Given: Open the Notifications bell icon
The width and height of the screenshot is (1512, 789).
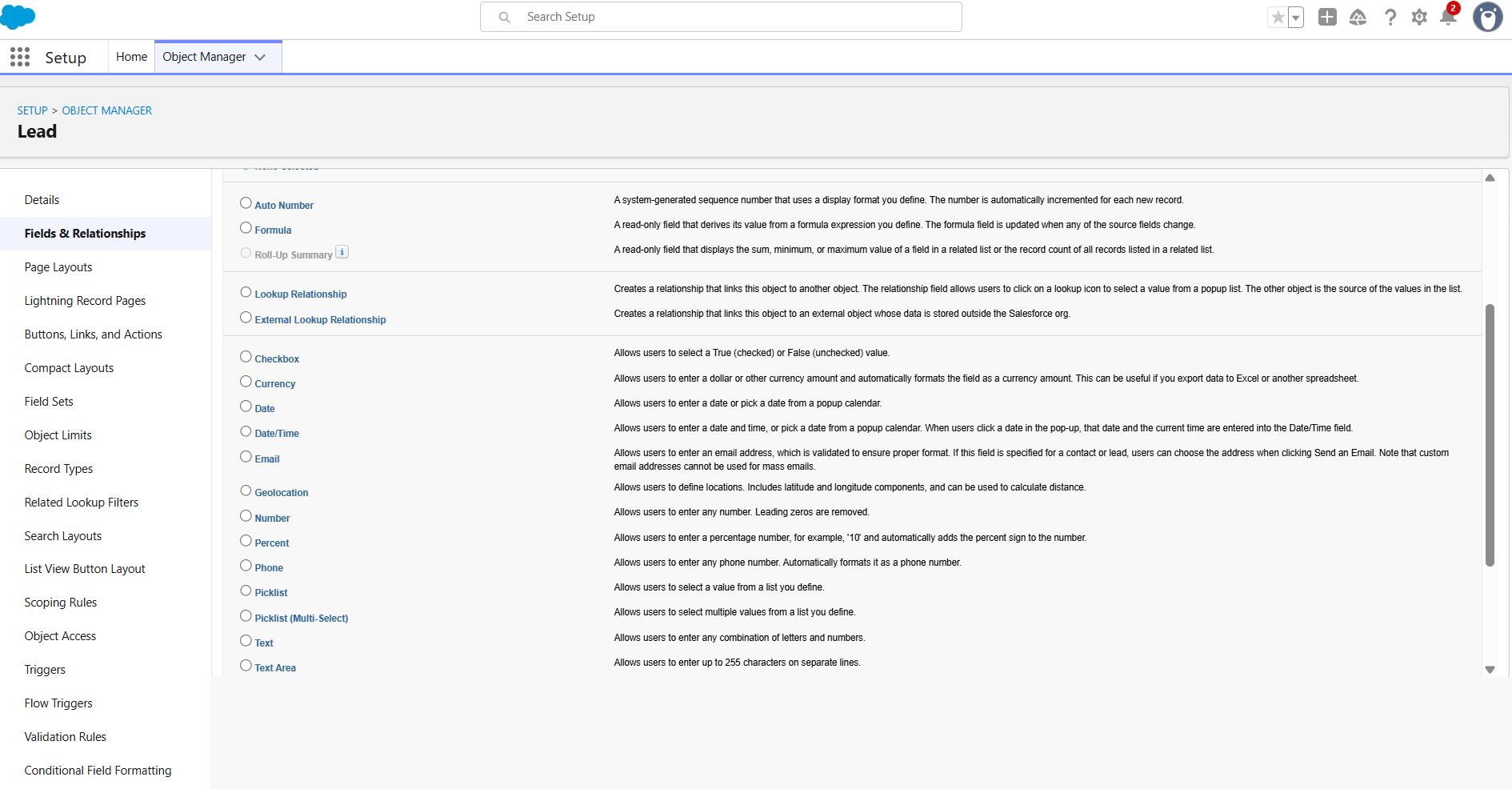Looking at the screenshot, I should (1448, 17).
